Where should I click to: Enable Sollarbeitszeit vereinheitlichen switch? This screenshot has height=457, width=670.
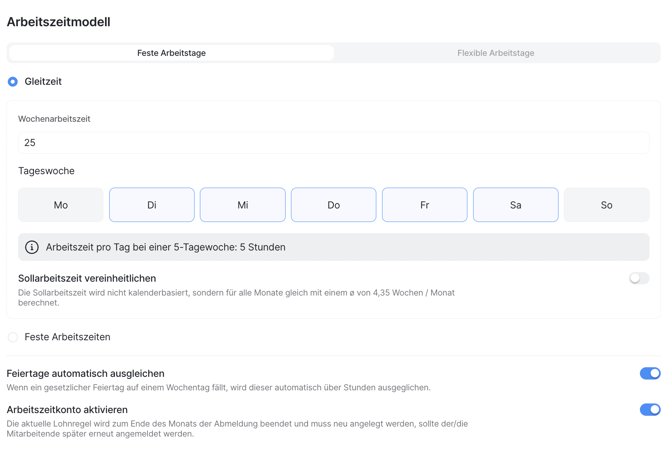639,279
